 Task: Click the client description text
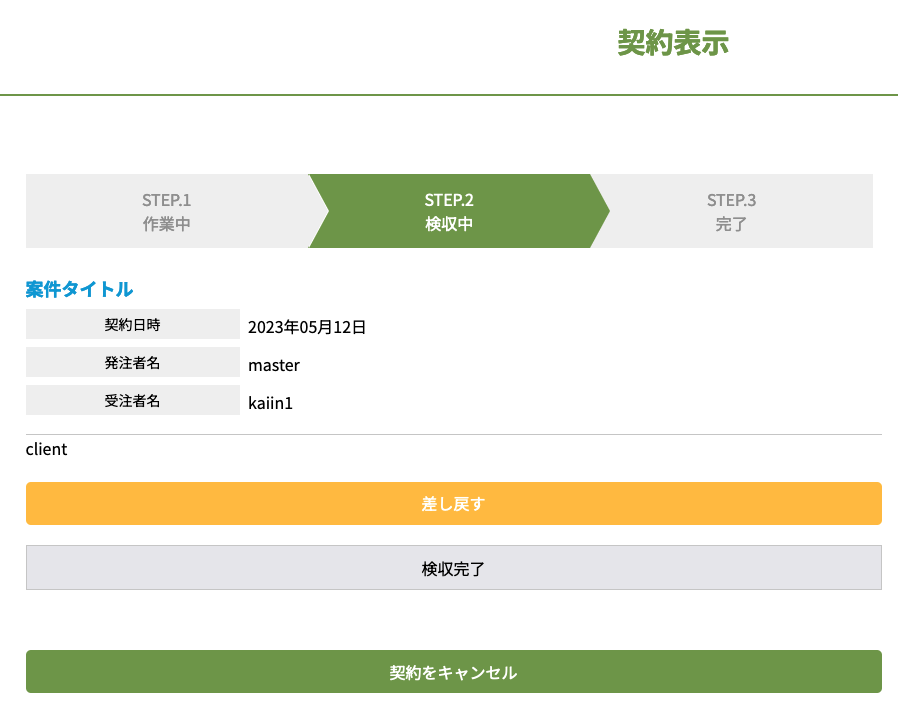point(47,449)
